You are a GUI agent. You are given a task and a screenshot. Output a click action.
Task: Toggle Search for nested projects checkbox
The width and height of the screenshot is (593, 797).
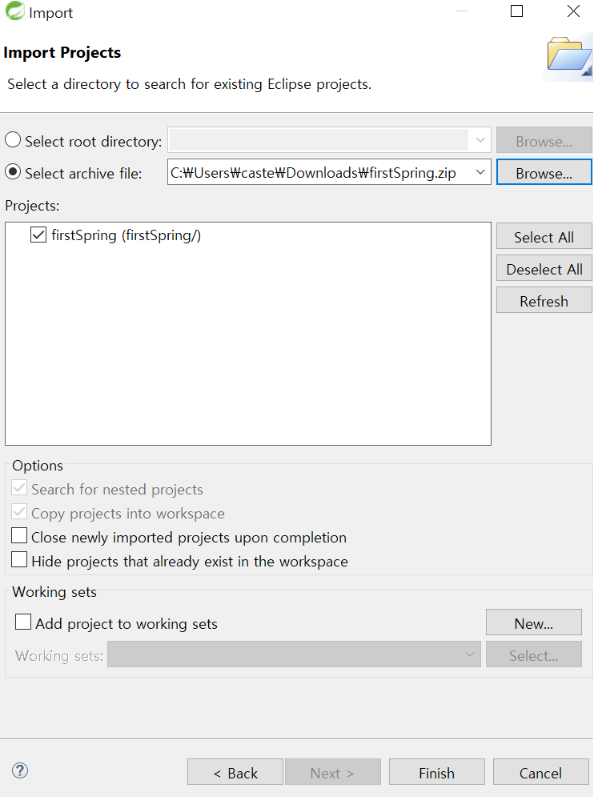click(19, 488)
